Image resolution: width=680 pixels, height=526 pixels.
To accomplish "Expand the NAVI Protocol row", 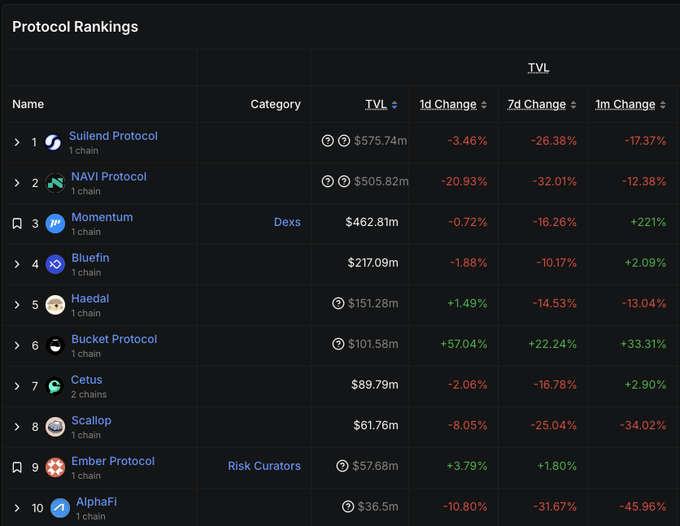I will point(17,183).
